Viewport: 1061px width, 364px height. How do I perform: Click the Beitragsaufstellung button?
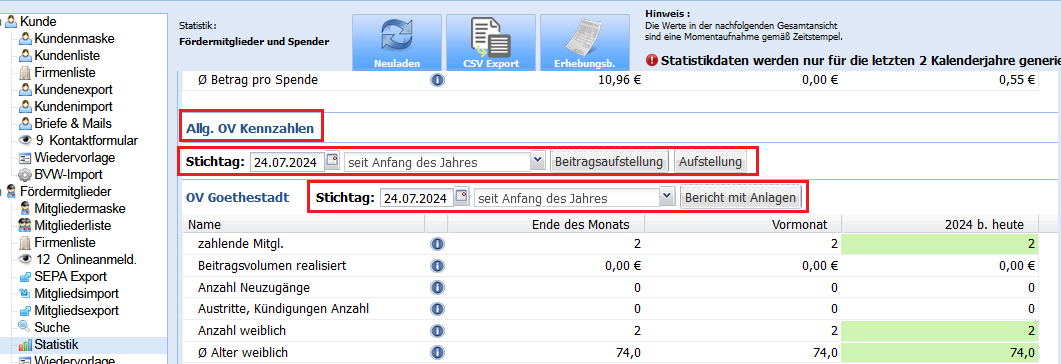(x=609, y=162)
